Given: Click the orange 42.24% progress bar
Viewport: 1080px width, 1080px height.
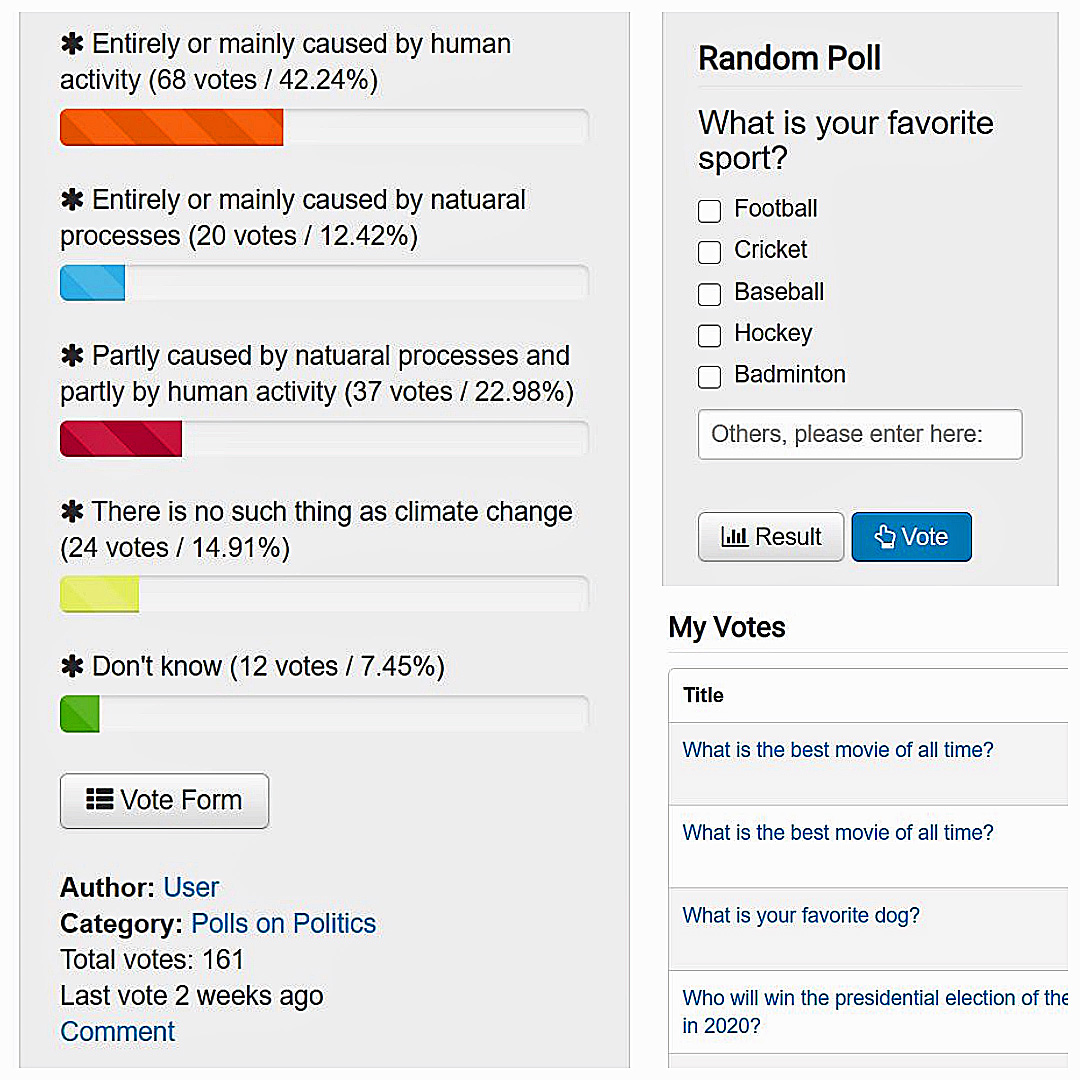Looking at the screenshot, I should (171, 127).
